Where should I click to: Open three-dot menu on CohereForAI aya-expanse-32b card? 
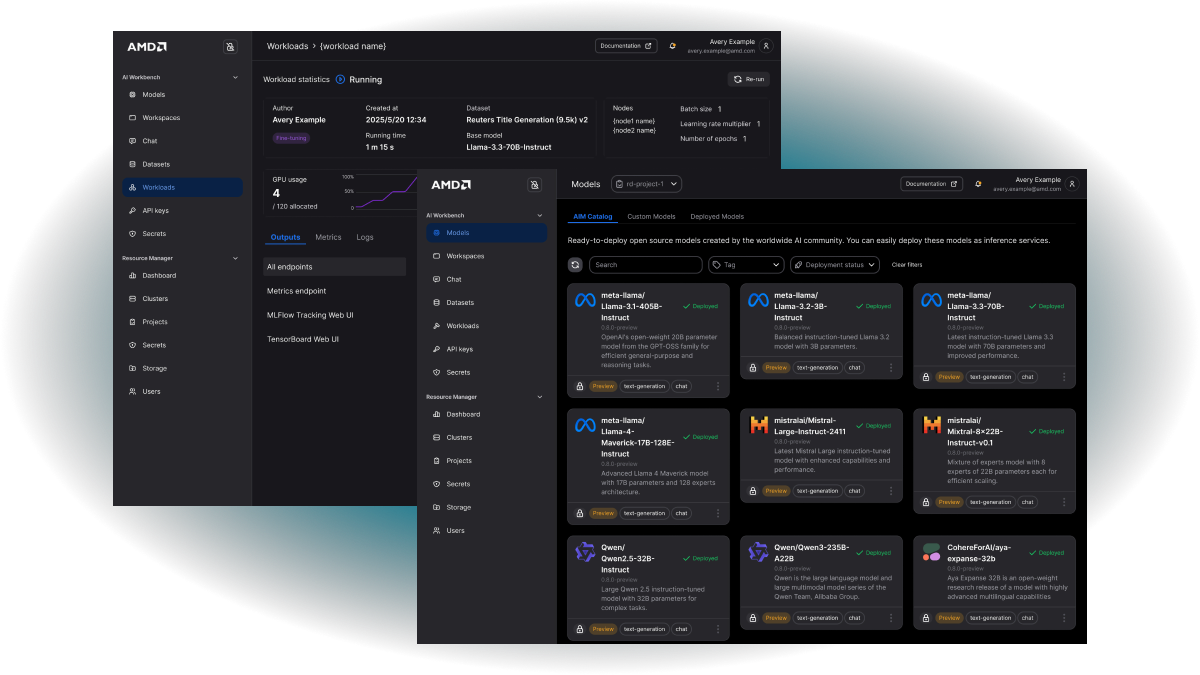pos(1064,618)
